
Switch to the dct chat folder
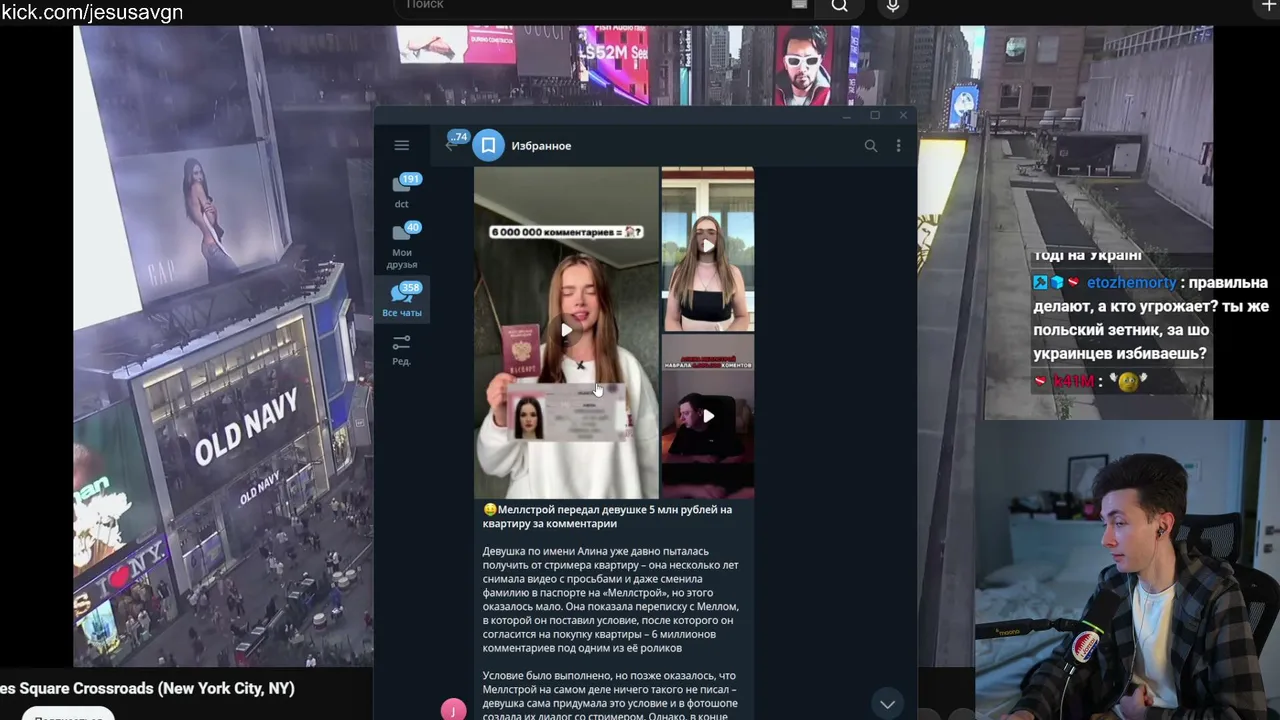[402, 190]
